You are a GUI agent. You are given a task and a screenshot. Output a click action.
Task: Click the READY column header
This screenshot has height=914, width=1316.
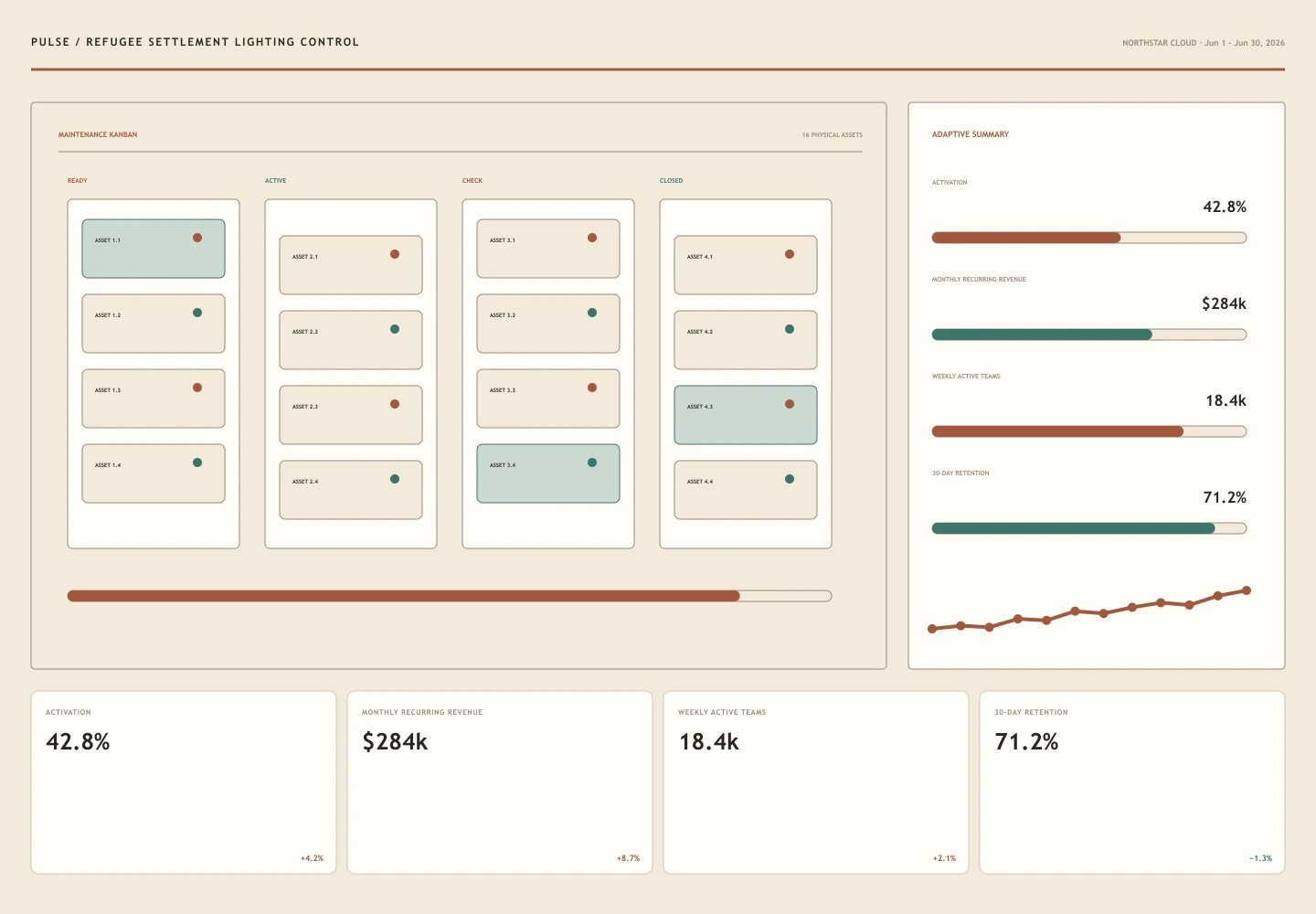pos(78,181)
